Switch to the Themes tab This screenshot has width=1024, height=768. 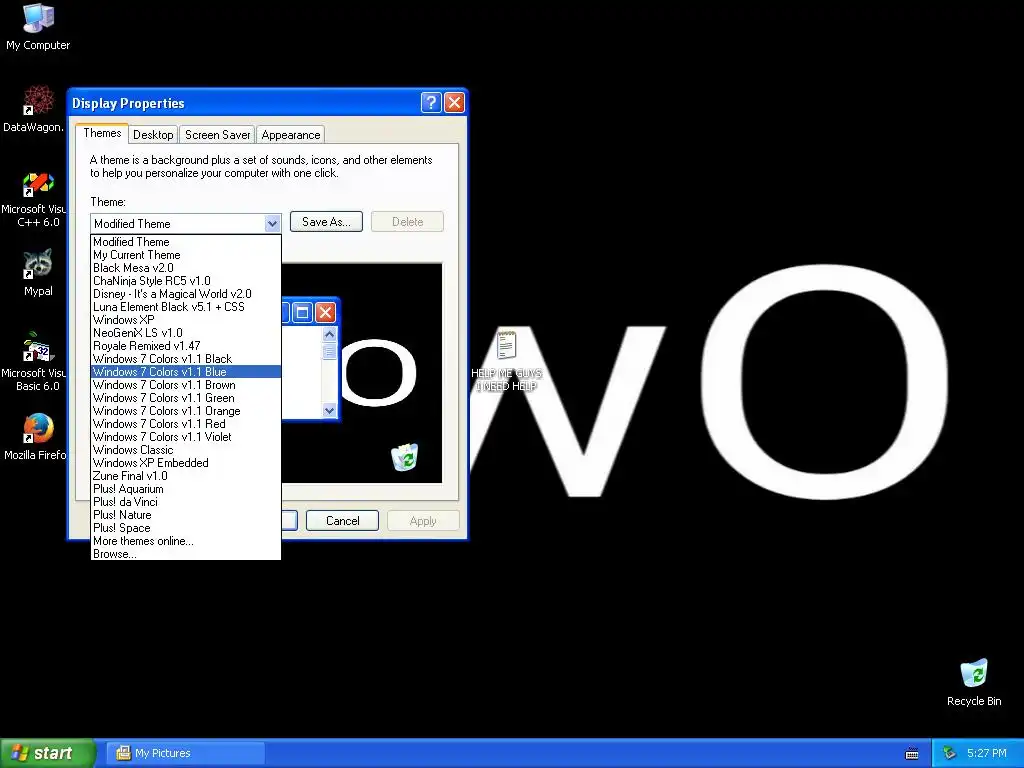(x=102, y=133)
